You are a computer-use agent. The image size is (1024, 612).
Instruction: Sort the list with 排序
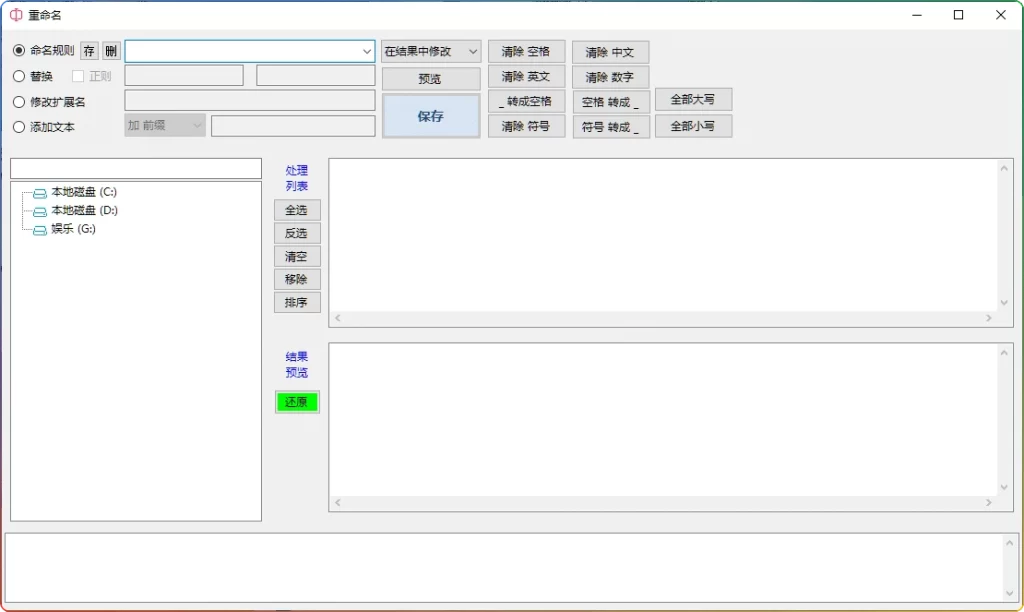click(296, 302)
